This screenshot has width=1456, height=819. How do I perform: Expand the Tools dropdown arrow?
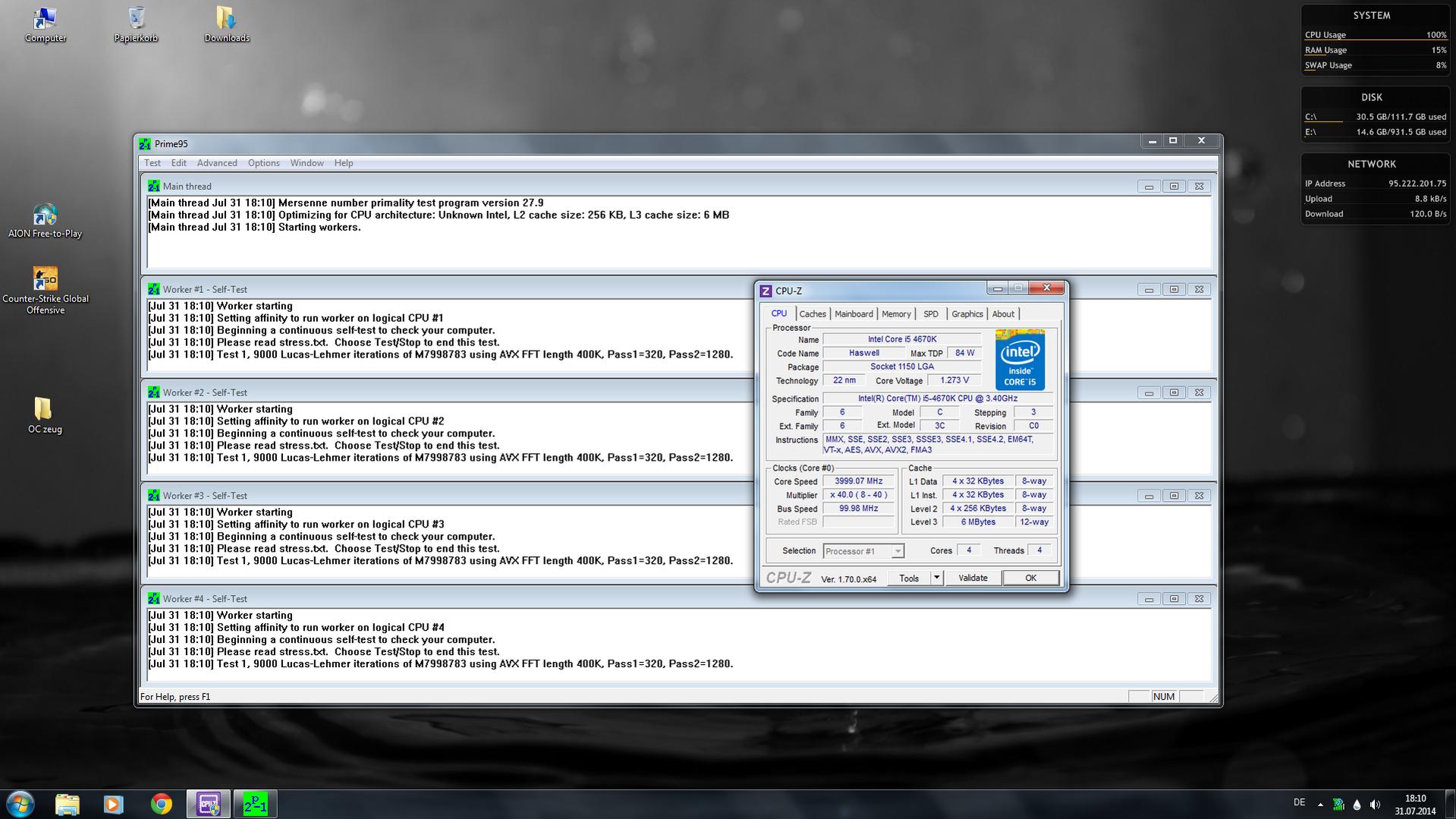click(937, 578)
